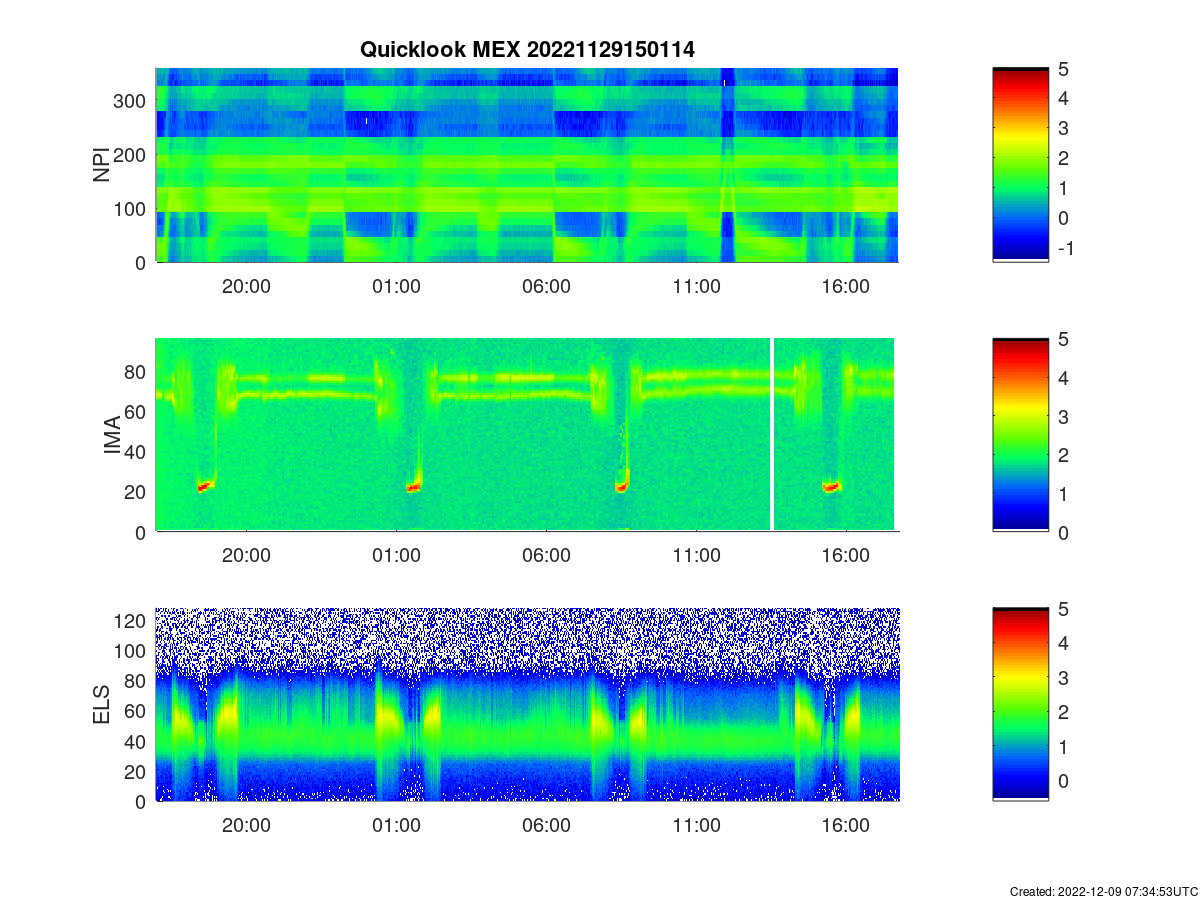Viewport: 1200px width, 900px height.
Task: Select the NPI panel colorbar
Action: pyautogui.click(x=1020, y=165)
